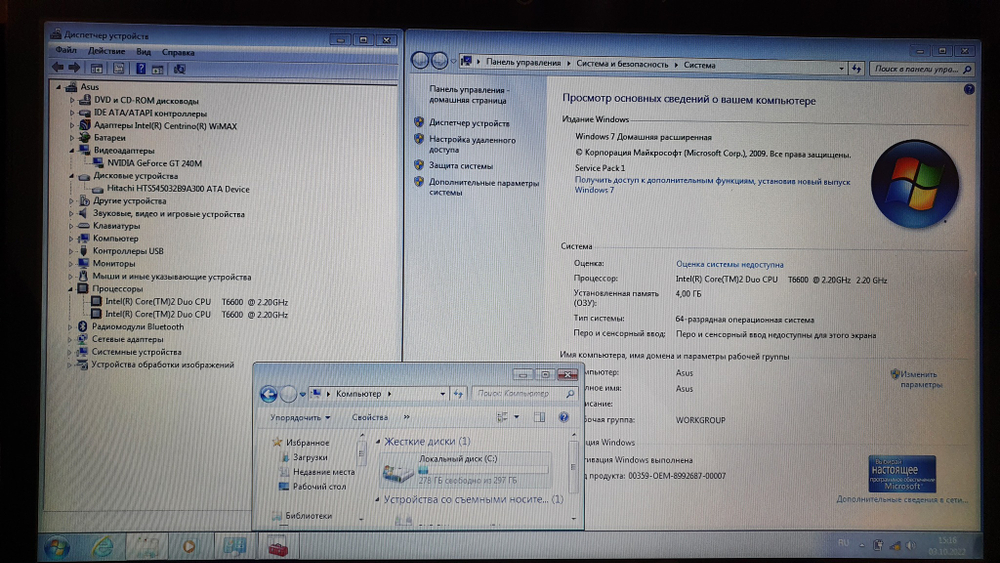Collapse the Видеоадаптеры category

click(71, 150)
